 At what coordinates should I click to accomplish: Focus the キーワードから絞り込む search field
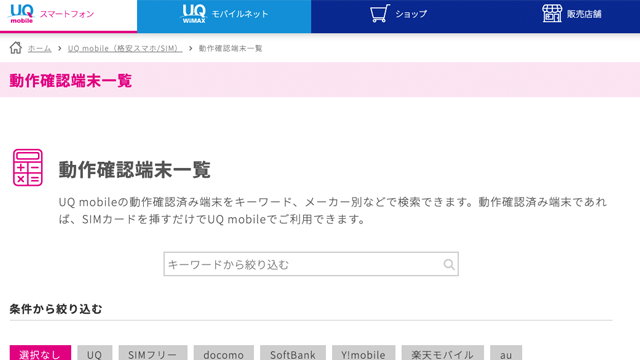(x=311, y=264)
